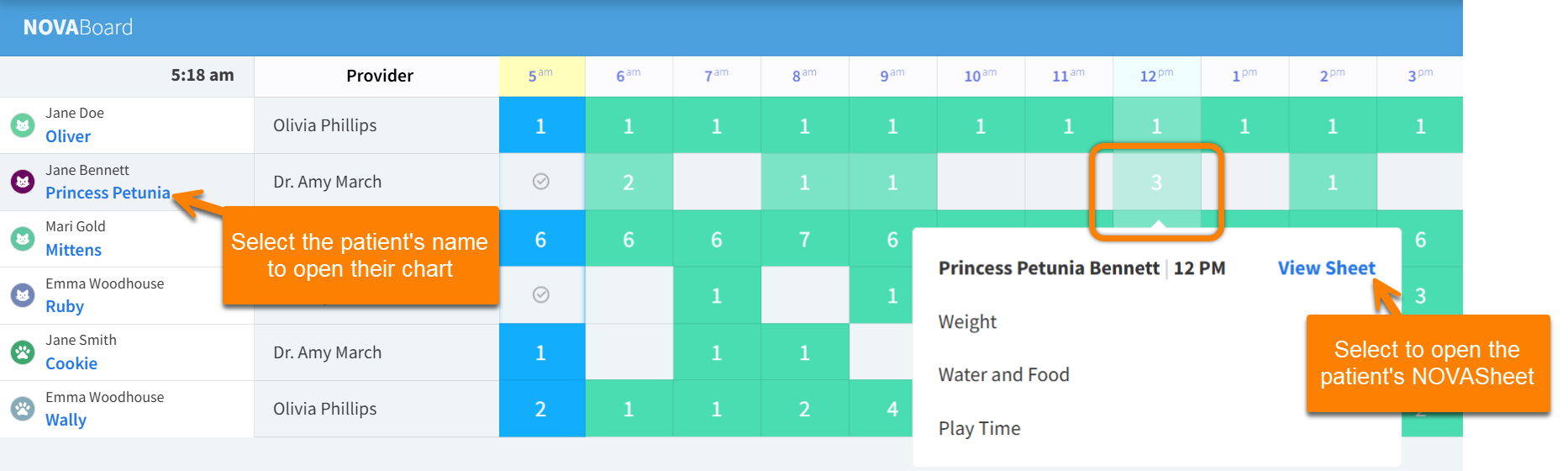Select the Weight task in popup
Screen dimensions: 1568x471
[967, 322]
